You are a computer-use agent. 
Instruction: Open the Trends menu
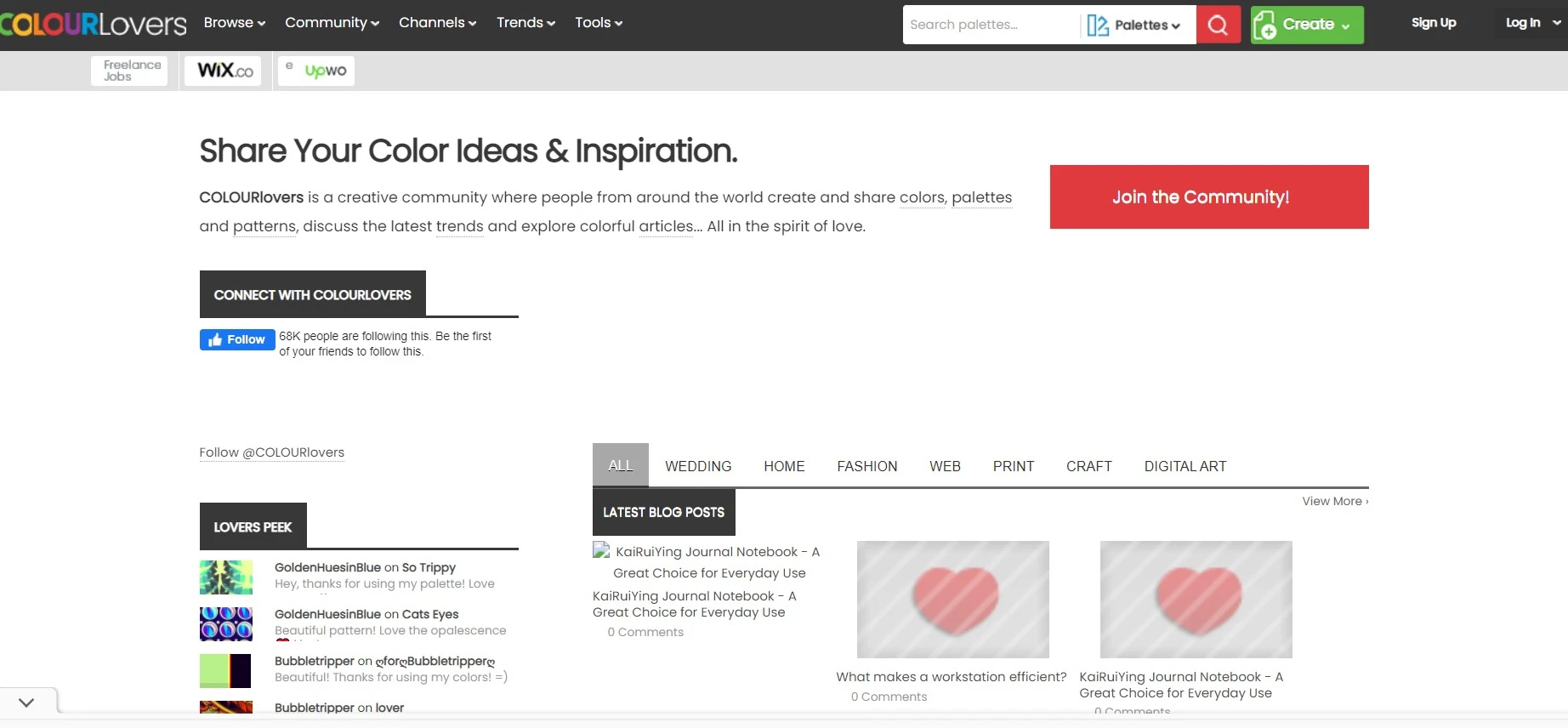tap(526, 23)
